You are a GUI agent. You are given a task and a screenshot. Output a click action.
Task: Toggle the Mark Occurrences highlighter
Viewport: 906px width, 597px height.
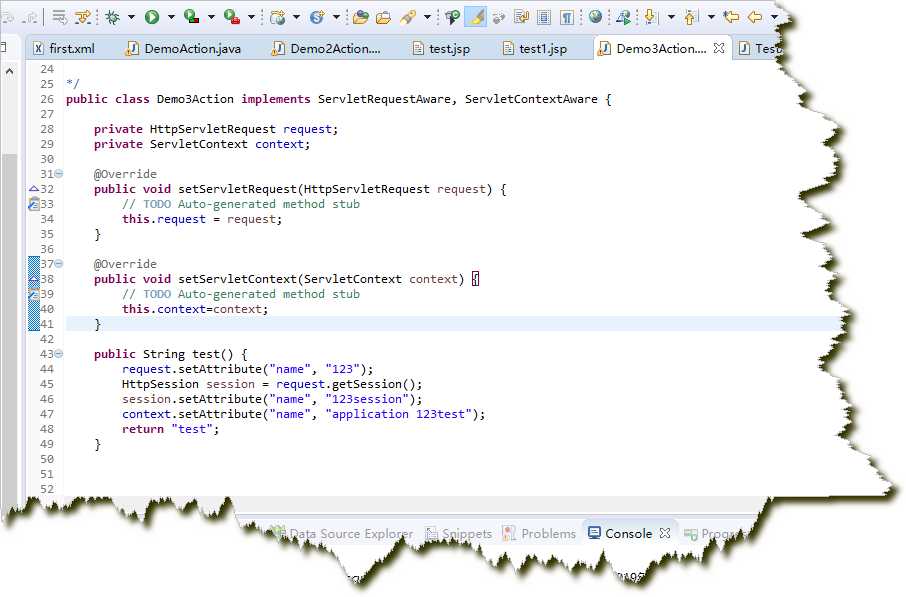tap(476, 17)
